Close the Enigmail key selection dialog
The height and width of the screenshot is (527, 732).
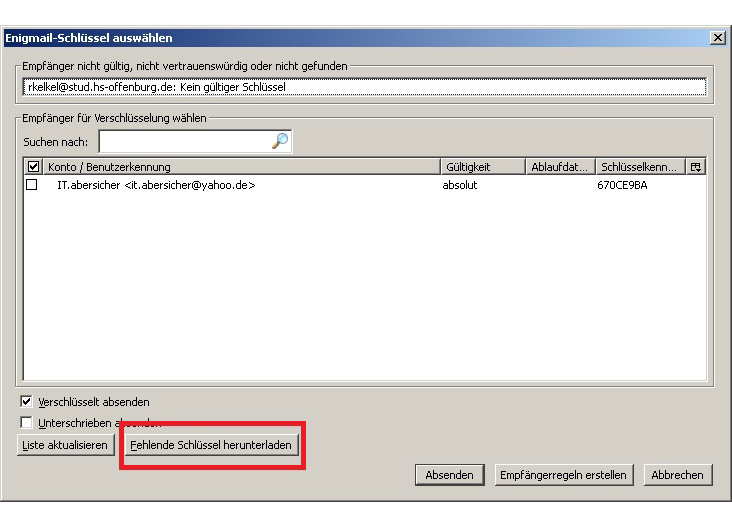click(x=717, y=38)
